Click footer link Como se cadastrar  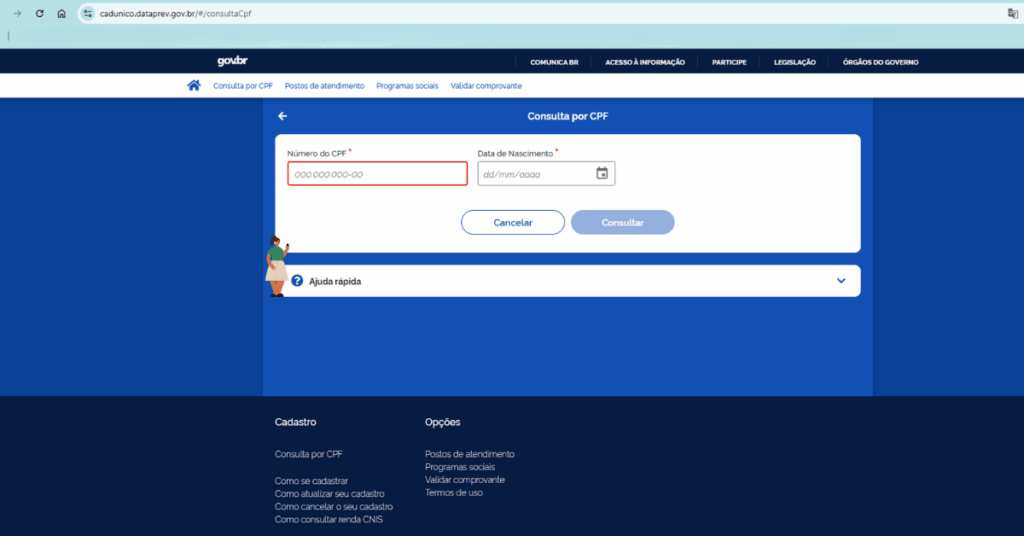tap(311, 481)
